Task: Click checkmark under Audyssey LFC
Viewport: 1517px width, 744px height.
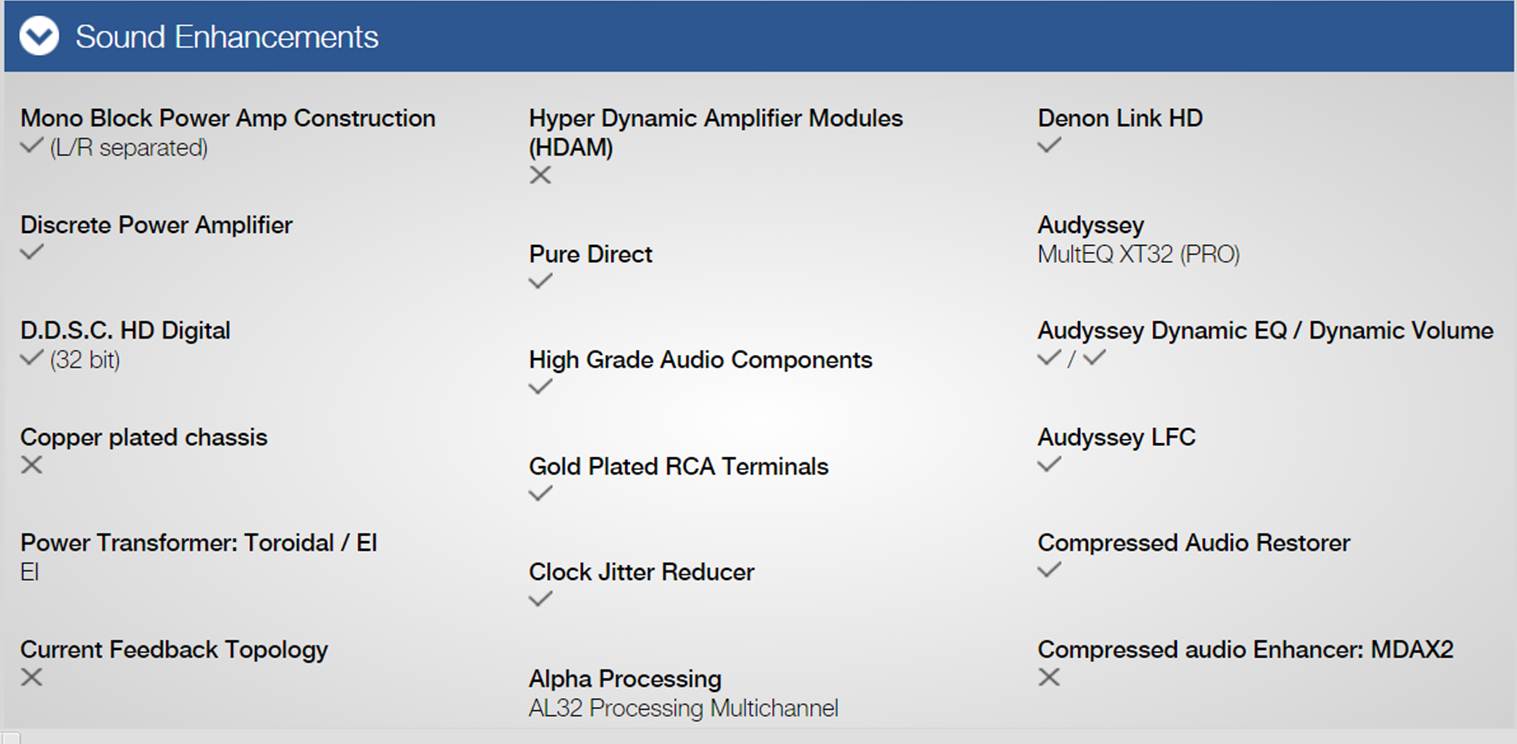Action: click(x=1049, y=464)
